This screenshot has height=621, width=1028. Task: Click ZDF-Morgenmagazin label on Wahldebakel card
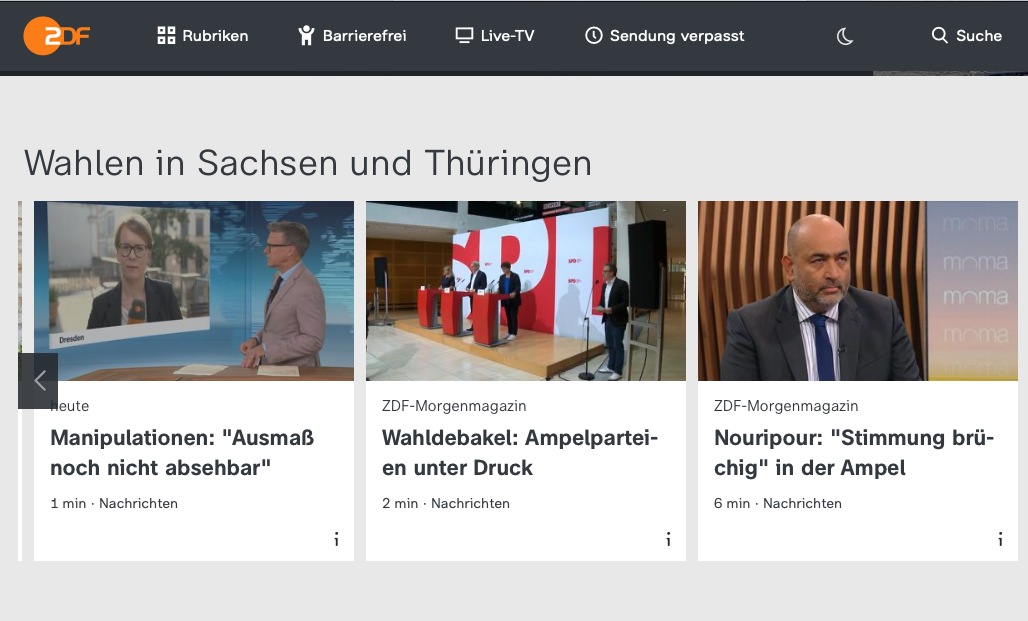[454, 406]
